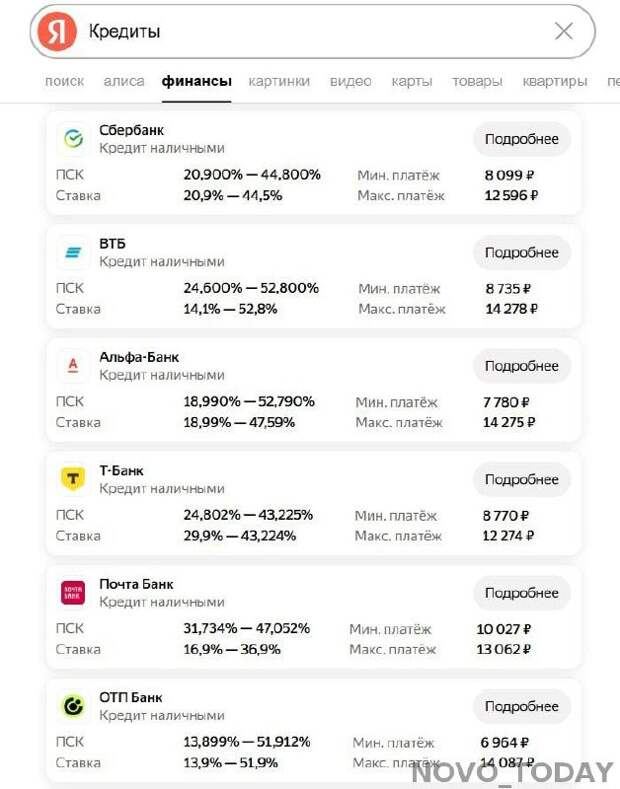Click the Yandex logo icon
Viewport: 620px width, 789px height.
[57, 32]
